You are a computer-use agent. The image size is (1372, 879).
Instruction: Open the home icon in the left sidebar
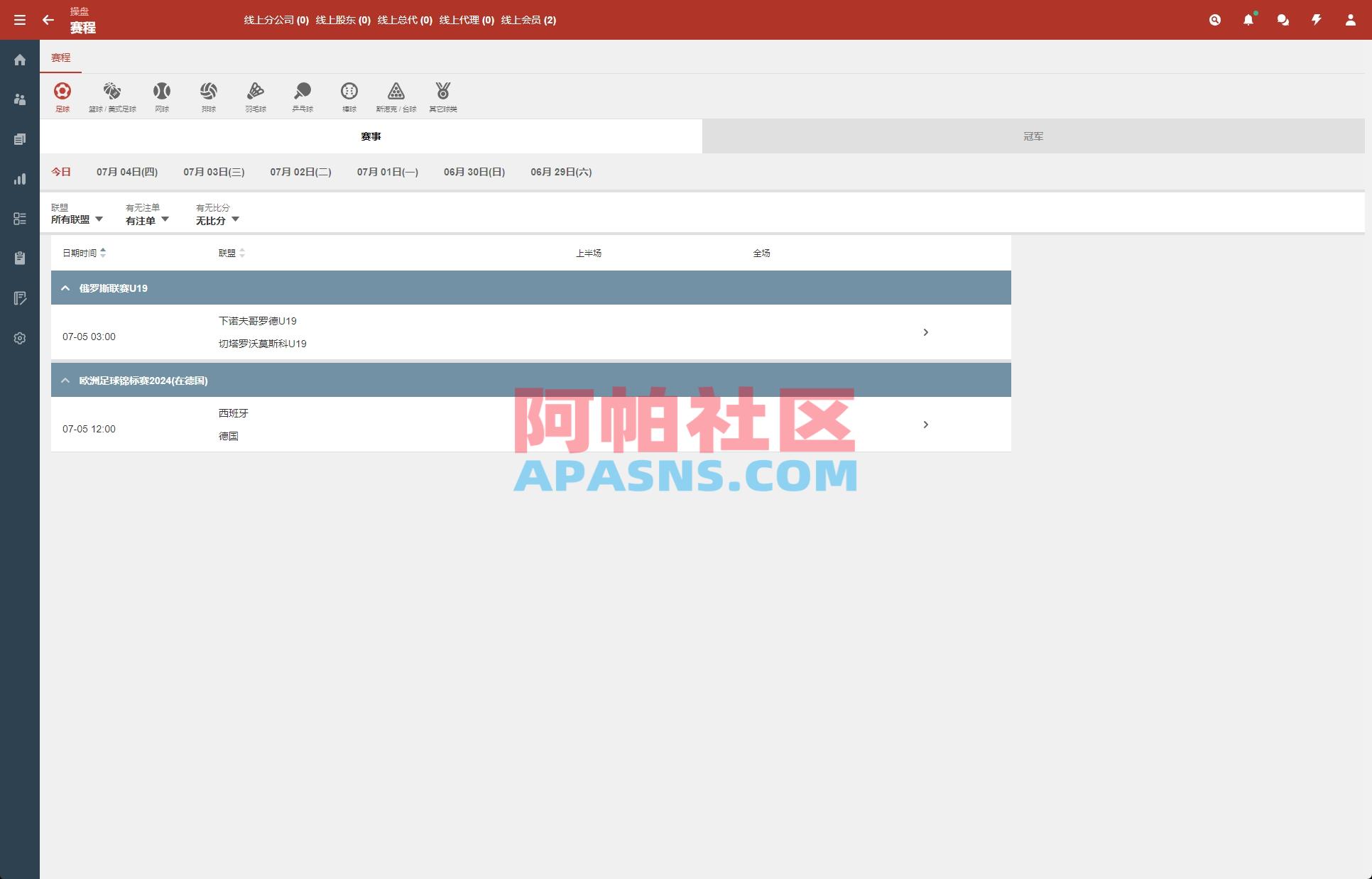coord(20,60)
